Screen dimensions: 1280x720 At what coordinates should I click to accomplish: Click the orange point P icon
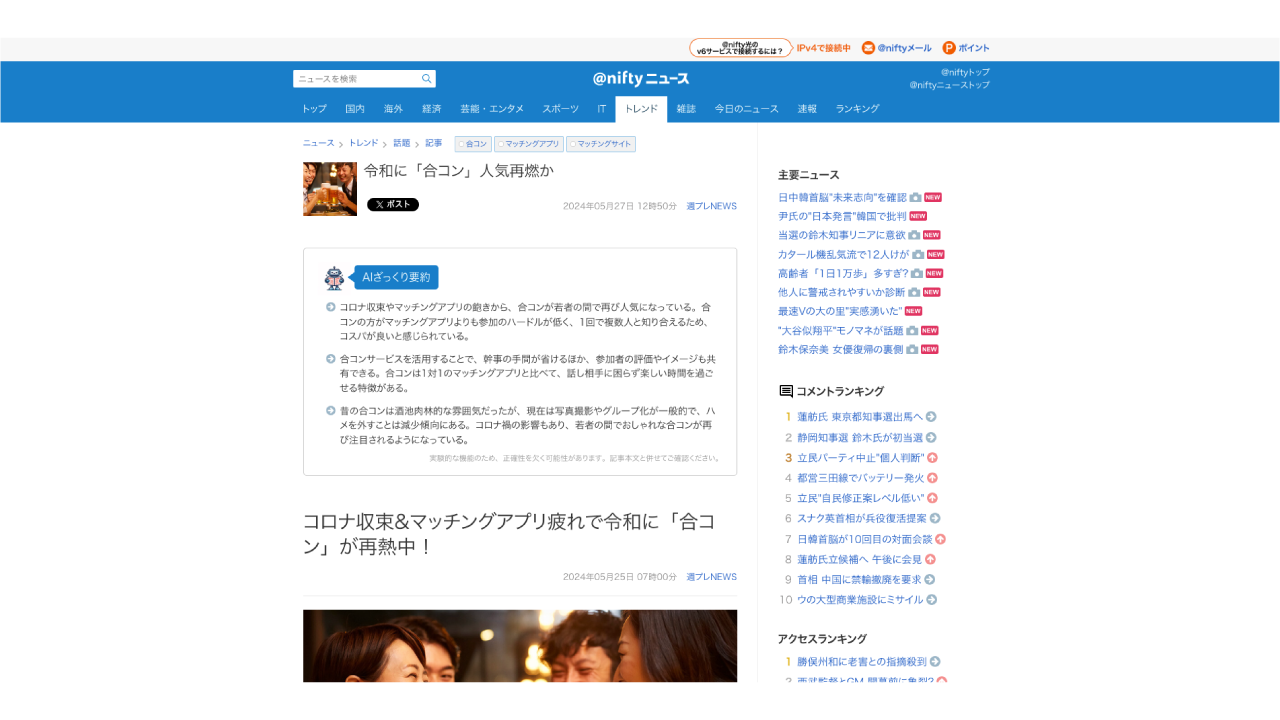point(949,48)
